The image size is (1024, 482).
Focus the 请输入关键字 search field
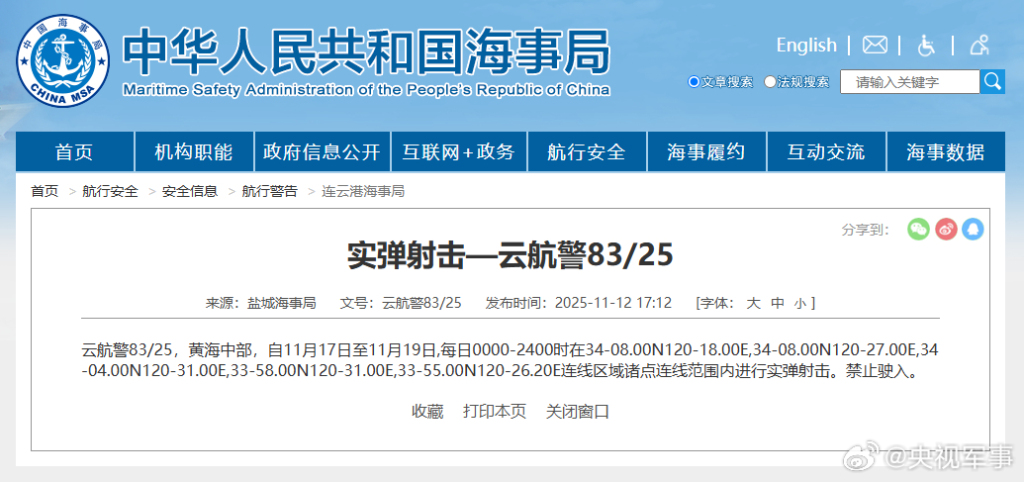coord(909,82)
